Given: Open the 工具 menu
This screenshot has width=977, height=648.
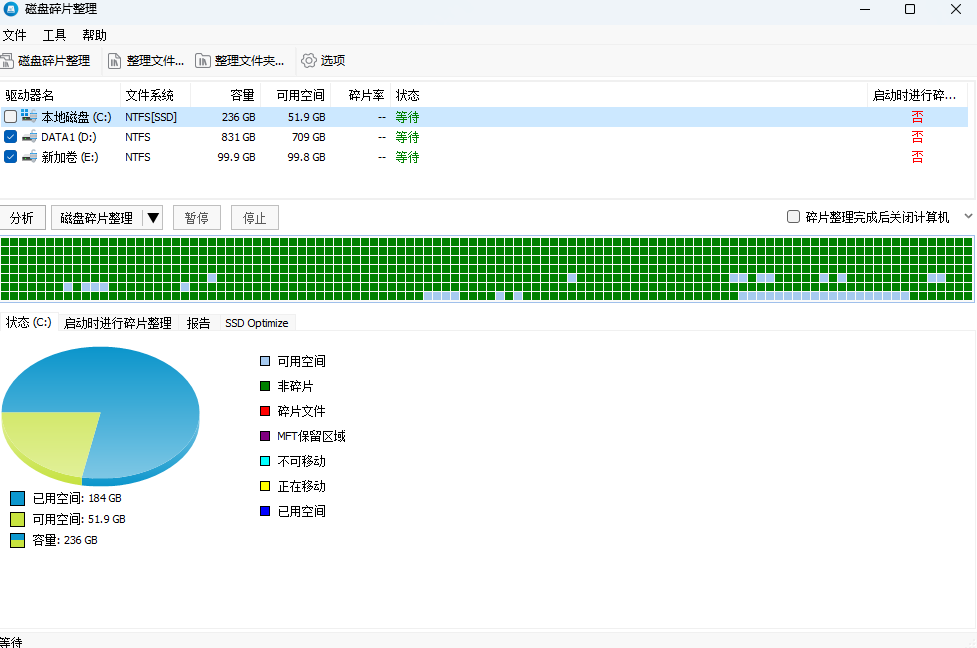Looking at the screenshot, I should pos(54,35).
